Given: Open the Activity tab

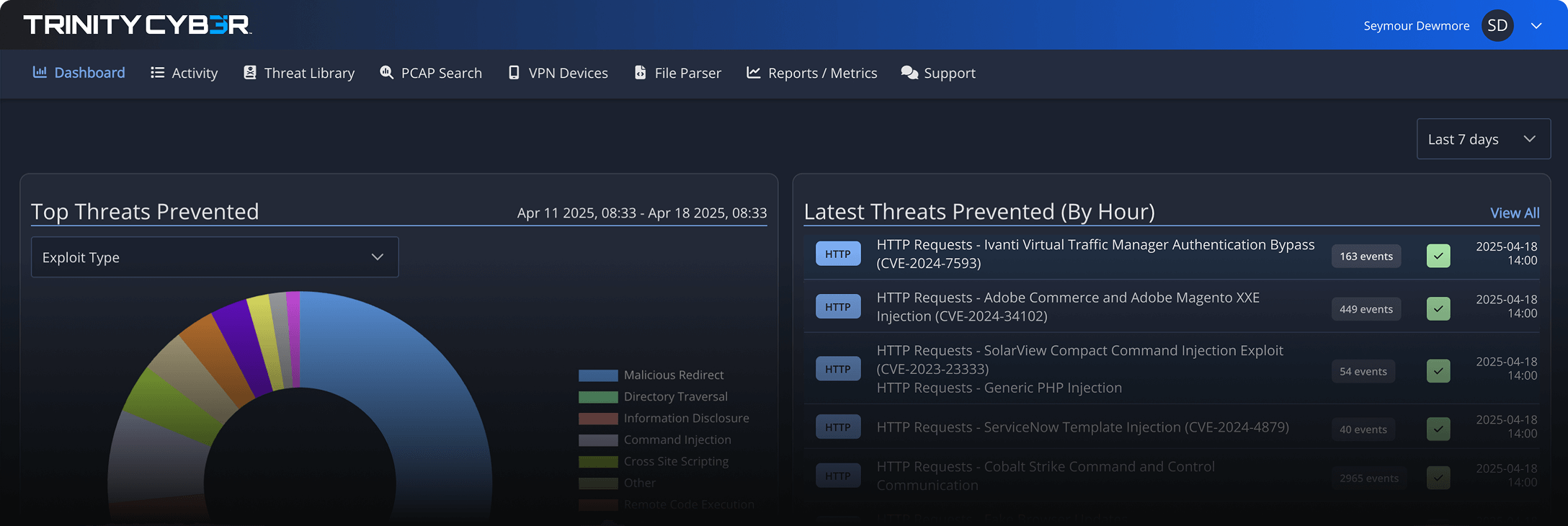Looking at the screenshot, I should (184, 73).
